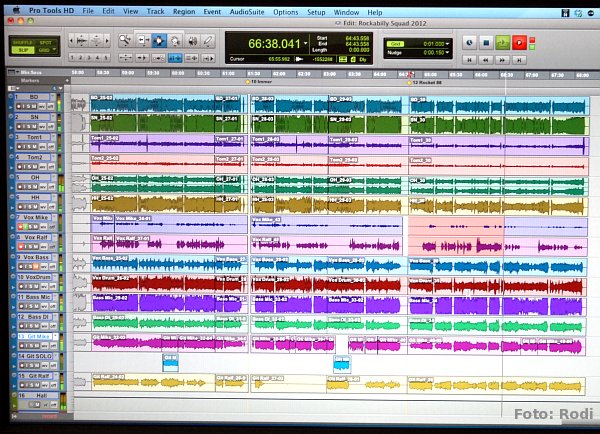600x434 pixels.
Task: Click the green Play button
Action: 503,42
